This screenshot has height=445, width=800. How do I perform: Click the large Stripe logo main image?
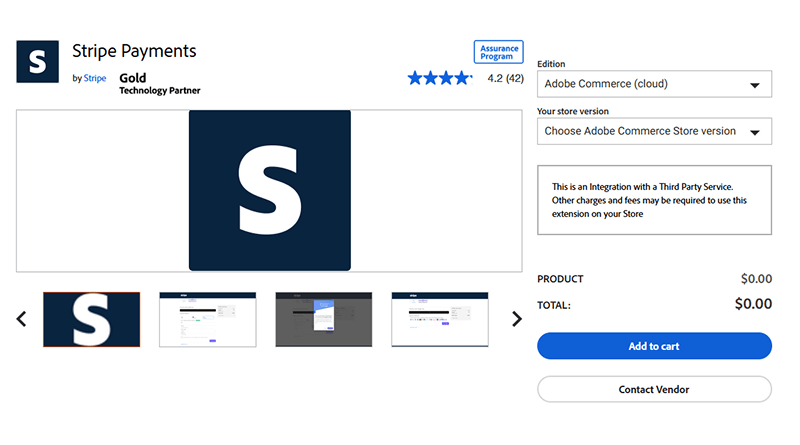tap(269, 190)
